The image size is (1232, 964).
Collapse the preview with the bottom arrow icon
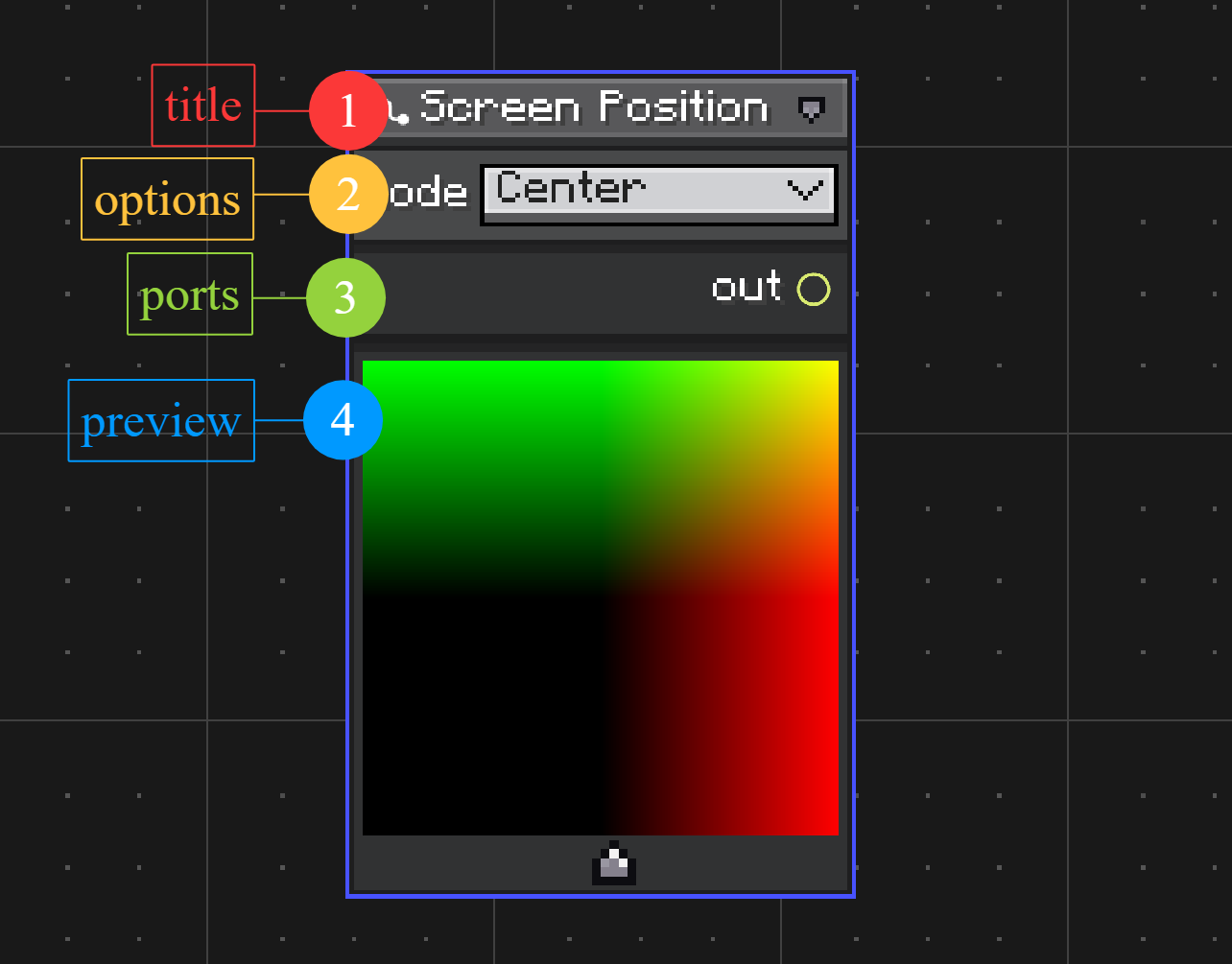[614, 862]
